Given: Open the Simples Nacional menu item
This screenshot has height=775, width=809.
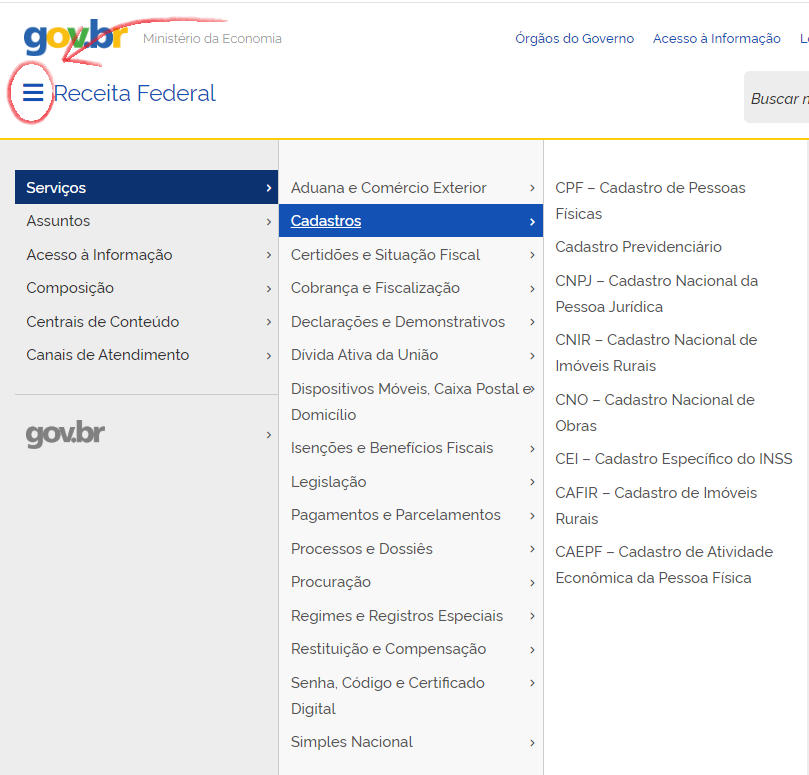Looking at the screenshot, I should (352, 742).
